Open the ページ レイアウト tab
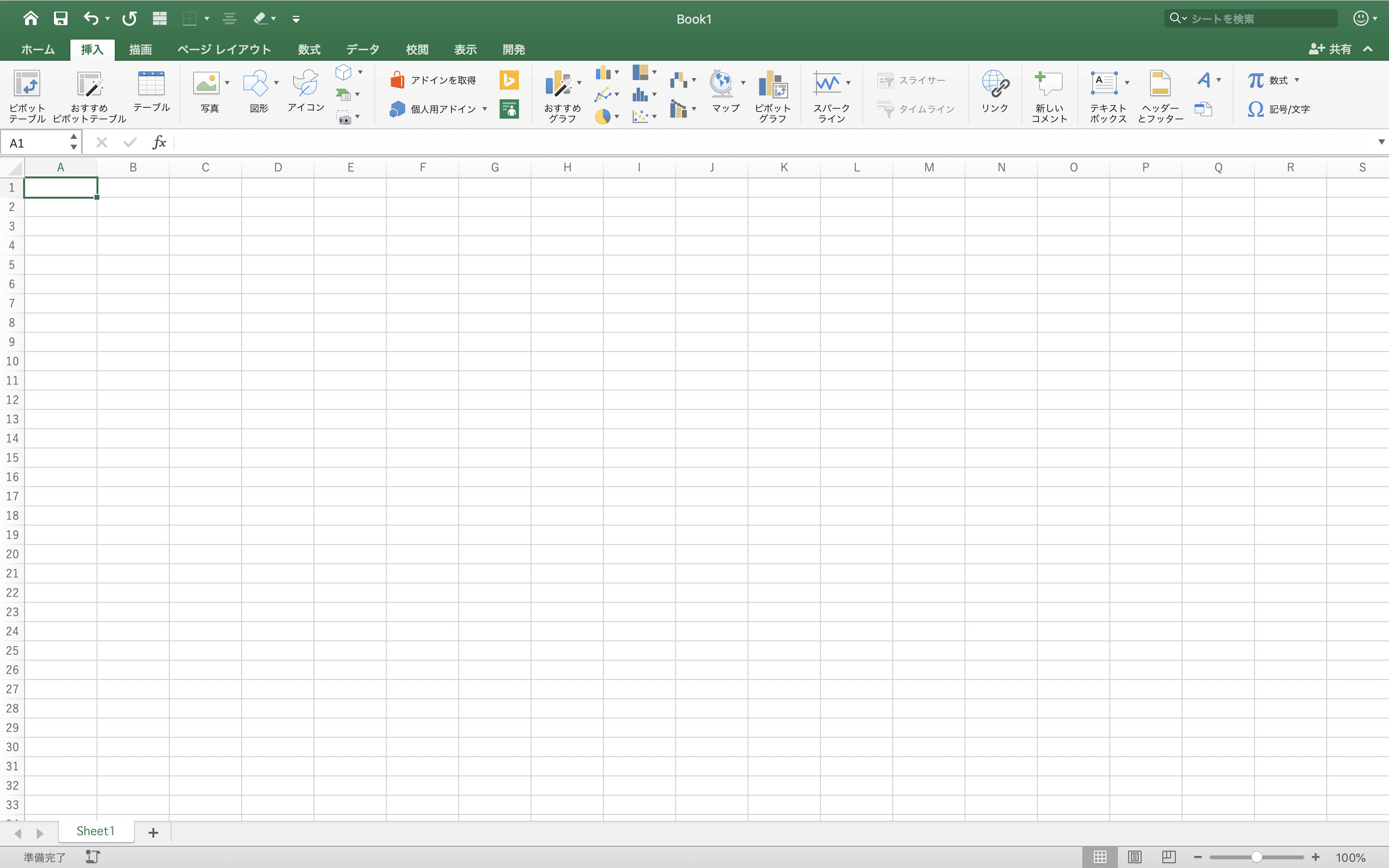 (224, 50)
